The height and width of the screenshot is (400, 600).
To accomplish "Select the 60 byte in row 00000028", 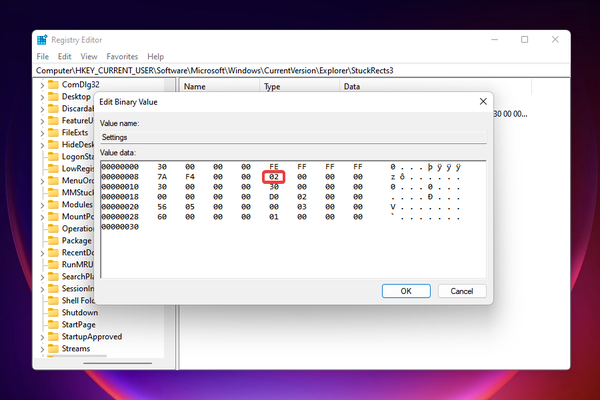I will coord(162,217).
